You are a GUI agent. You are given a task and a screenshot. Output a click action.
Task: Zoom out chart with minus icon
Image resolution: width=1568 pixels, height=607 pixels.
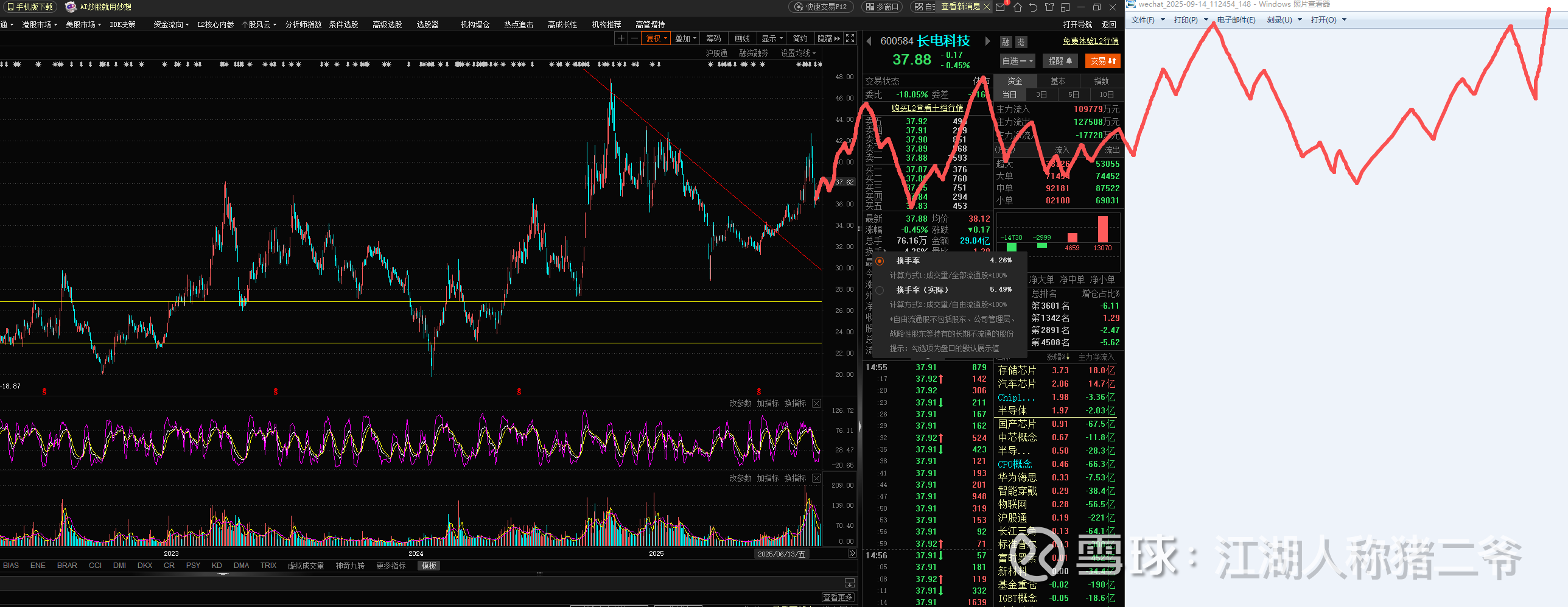[x=634, y=38]
